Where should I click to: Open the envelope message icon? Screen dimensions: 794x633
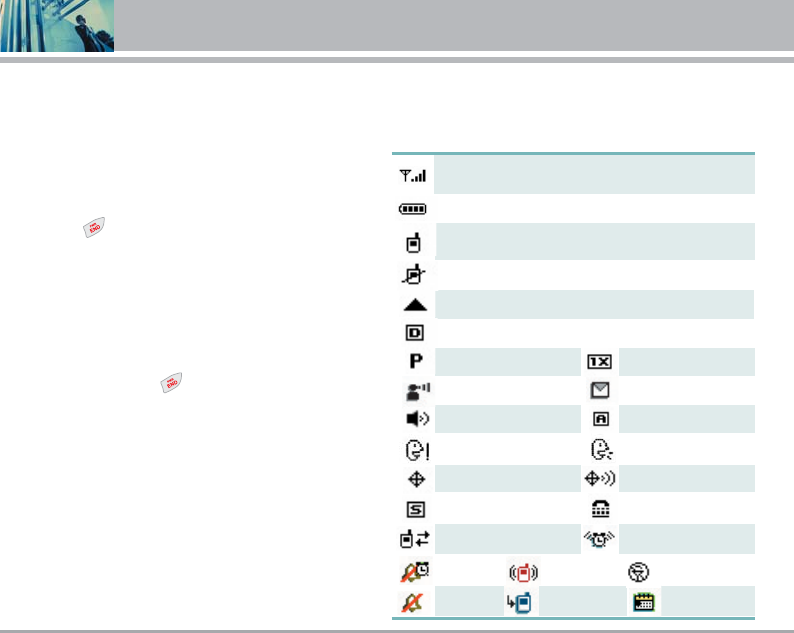(600, 390)
